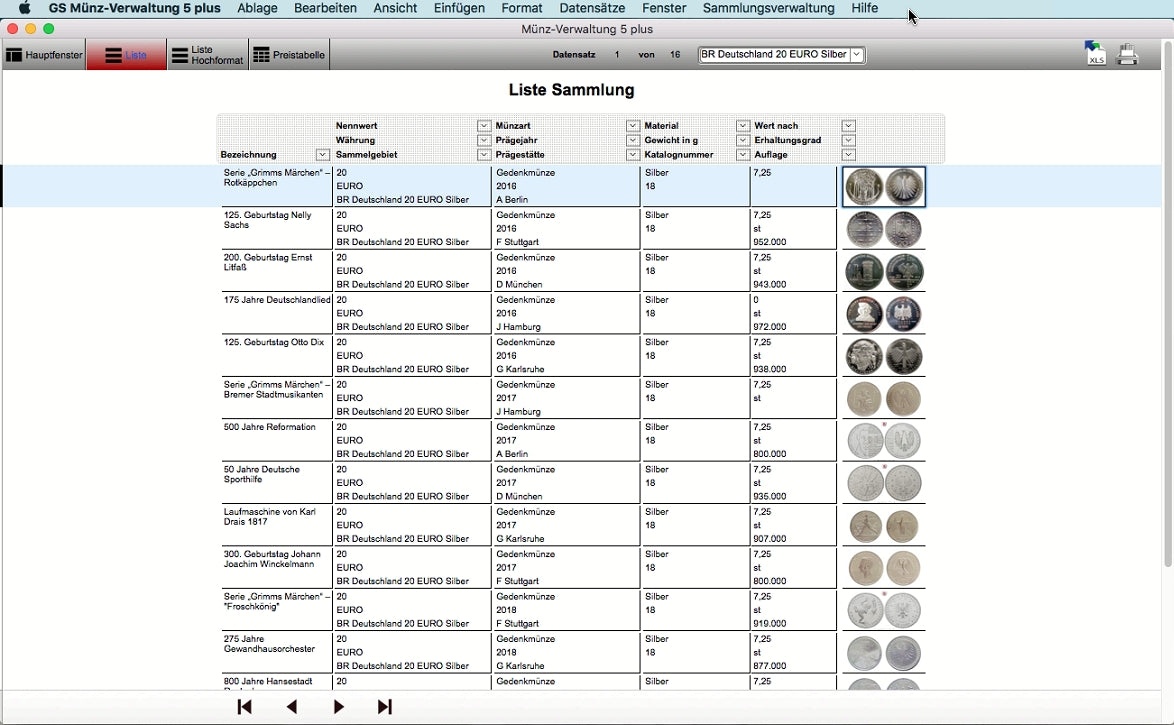The width and height of the screenshot is (1174, 725).
Task: Open the Preistabelle view
Action: coord(288,55)
